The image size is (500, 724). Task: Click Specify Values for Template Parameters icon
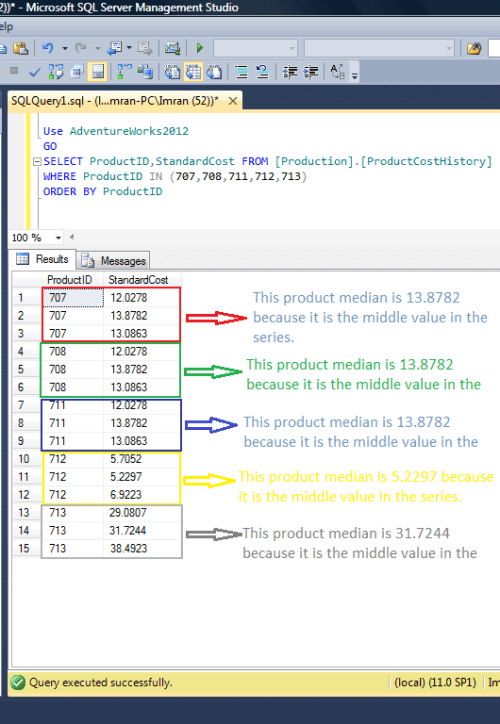tap(337, 72)
